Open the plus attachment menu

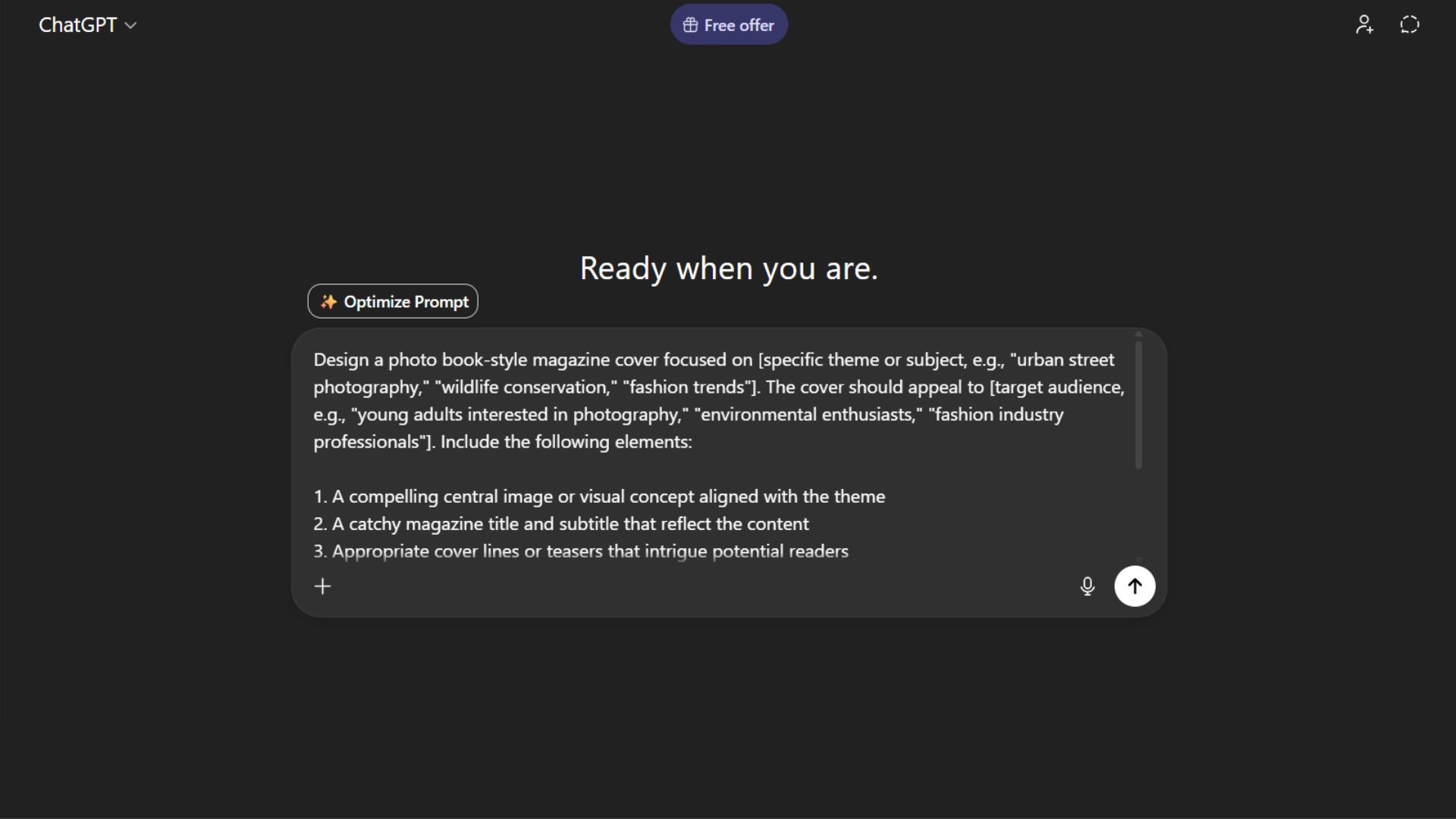click(322, 586)
